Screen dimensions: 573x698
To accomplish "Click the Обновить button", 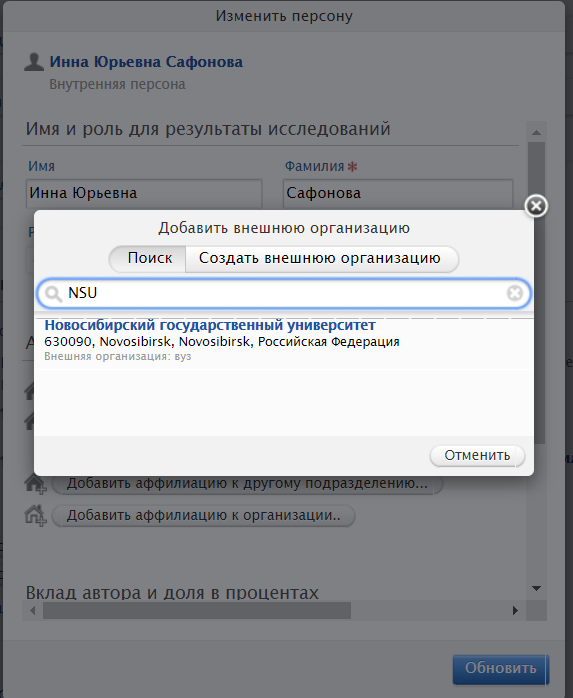I will pos(501,668).
